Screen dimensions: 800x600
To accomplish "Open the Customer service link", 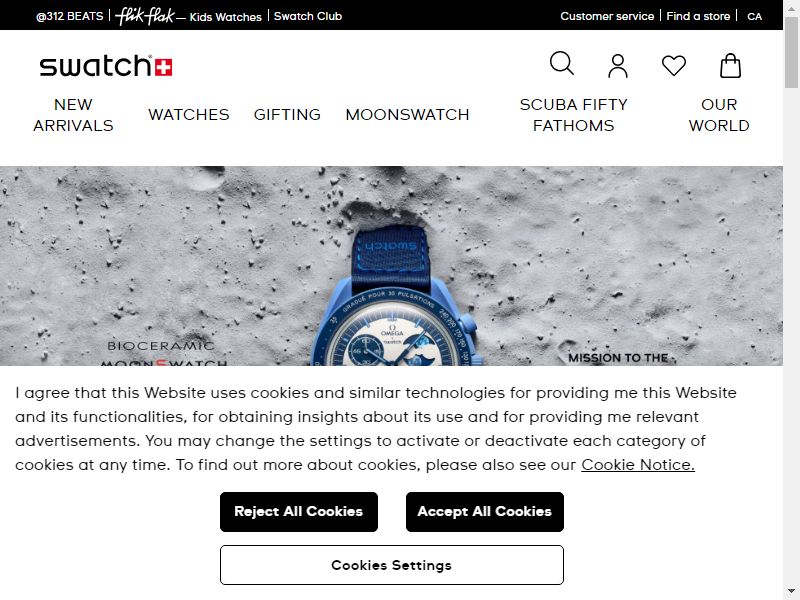I will point(607,16).
